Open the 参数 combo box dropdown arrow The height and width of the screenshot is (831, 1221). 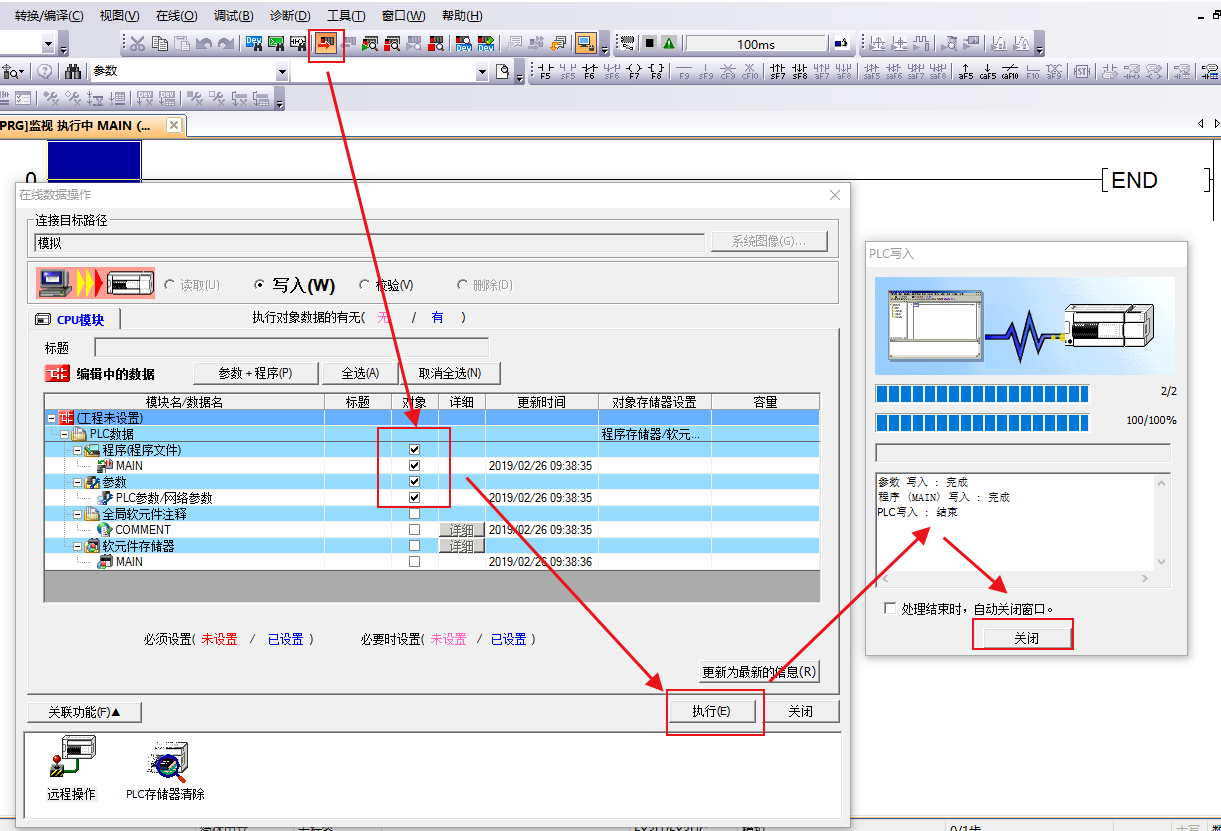tap(281, 72)
